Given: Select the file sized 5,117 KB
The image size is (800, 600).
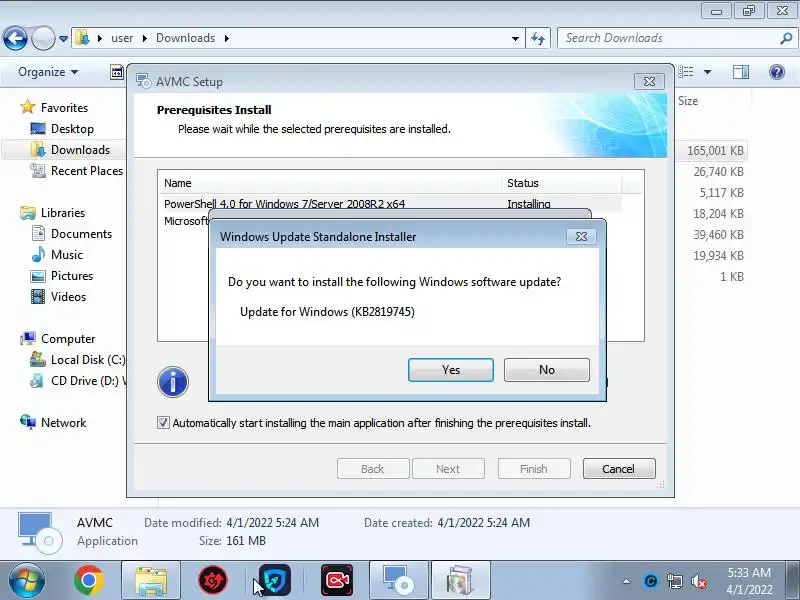Looking at the screenshot, I should pyautogui.click(x=721, y=192).
